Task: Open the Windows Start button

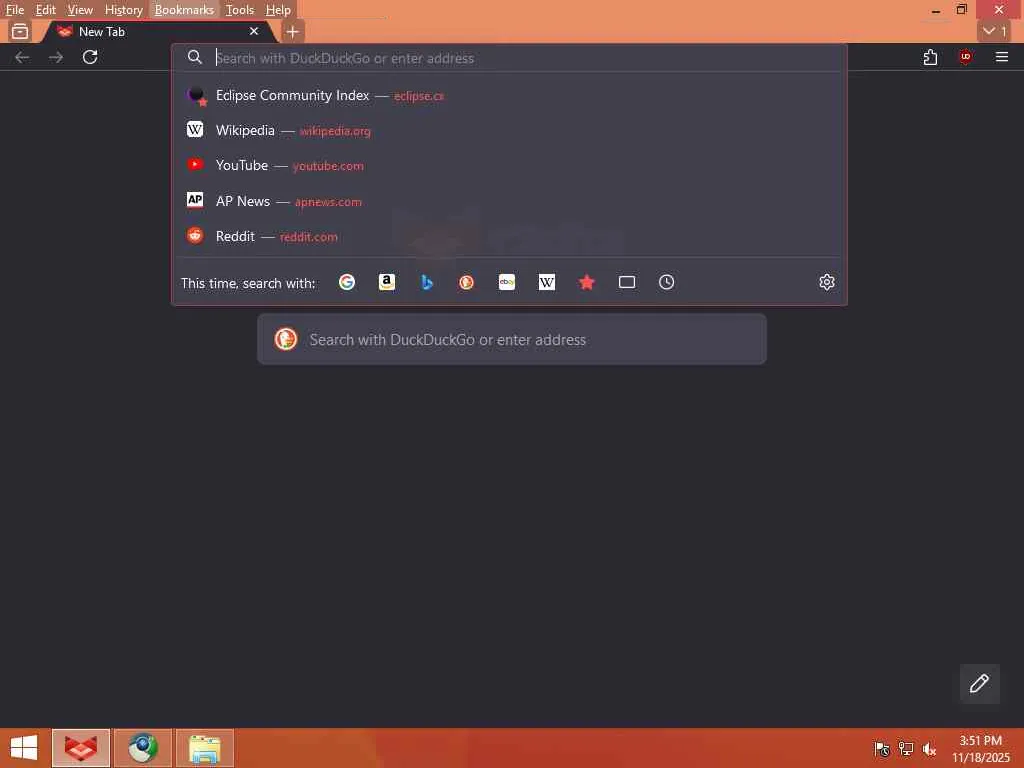Action: pos(24,748)
